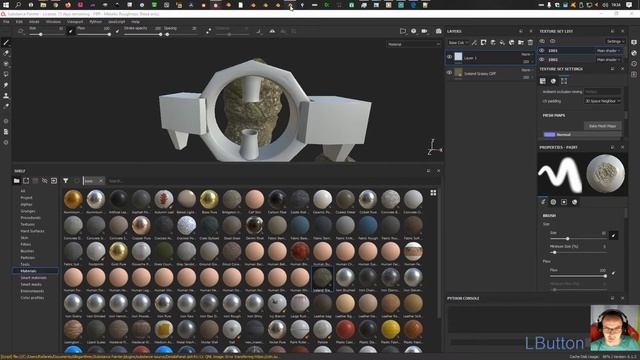
Task: Toggle solo texture set eye icon
Action: pos(553,41)
